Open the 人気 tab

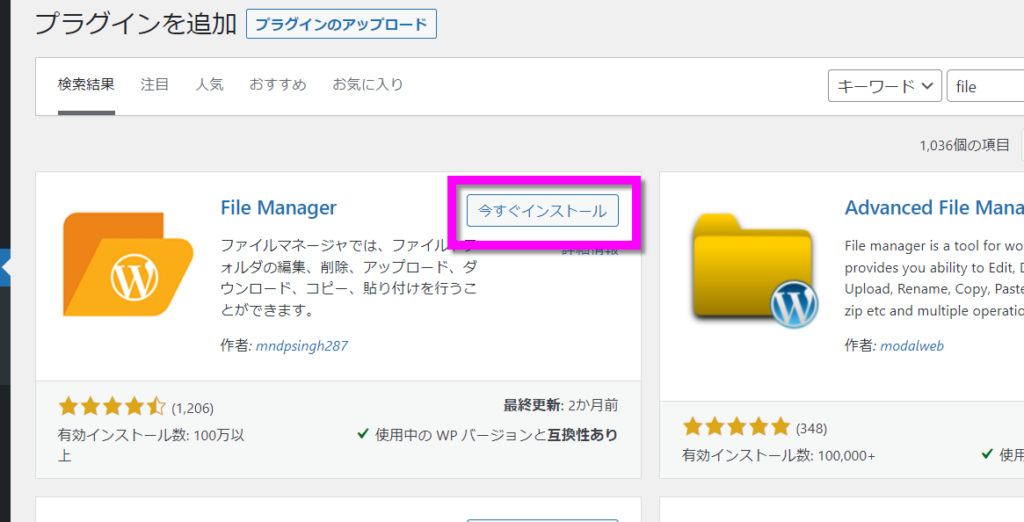pos(209,85)
